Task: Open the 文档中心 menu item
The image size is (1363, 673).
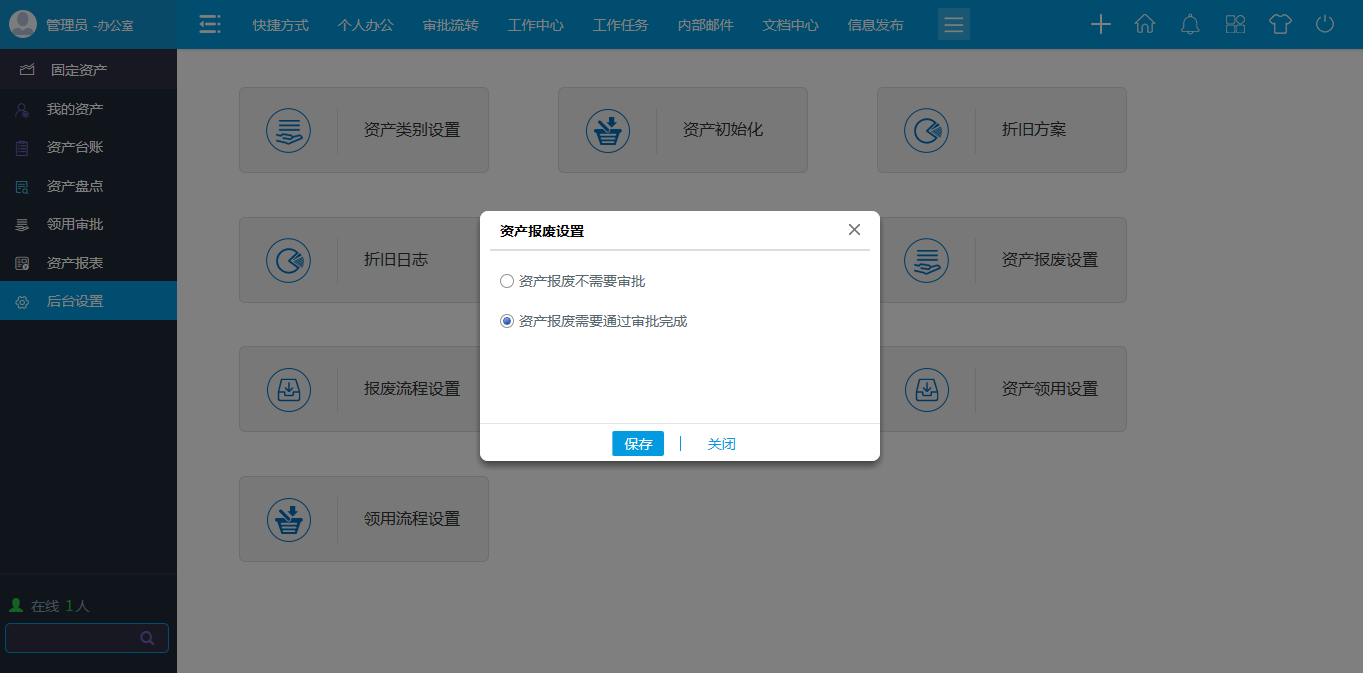Action: [790, 24]
